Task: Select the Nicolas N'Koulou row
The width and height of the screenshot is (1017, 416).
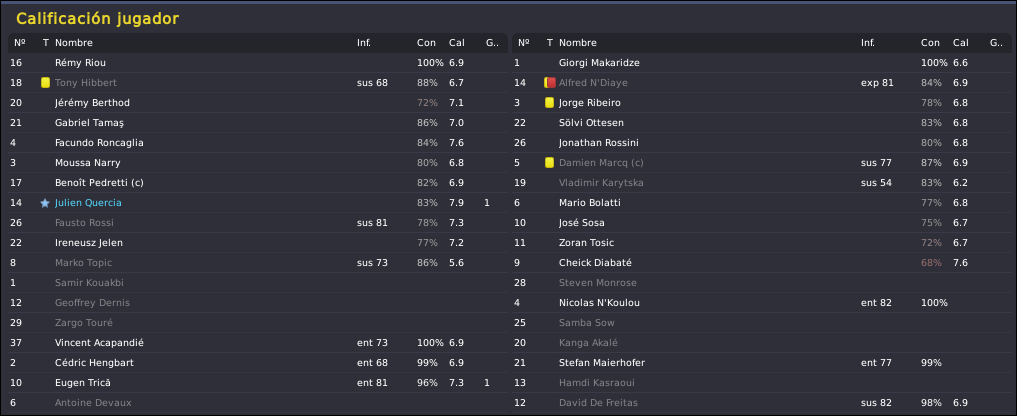Action: click(761, 303)
